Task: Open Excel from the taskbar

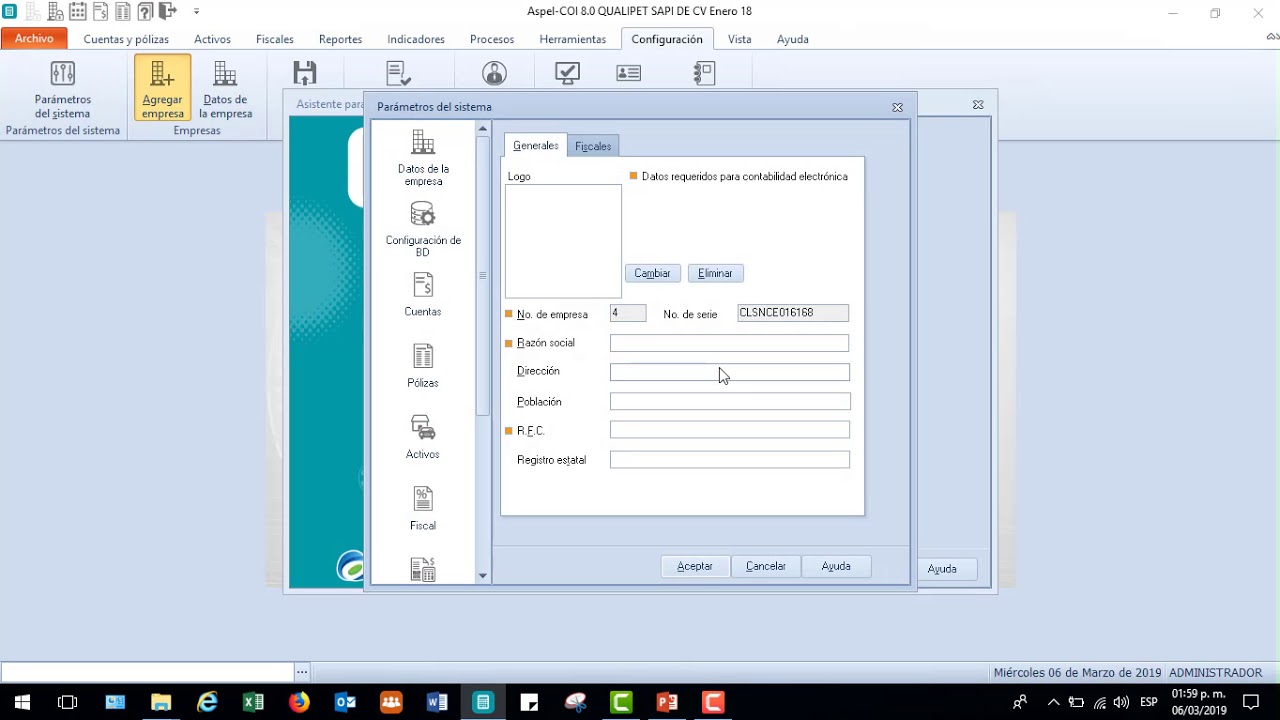Action: [x=253, y=702]
